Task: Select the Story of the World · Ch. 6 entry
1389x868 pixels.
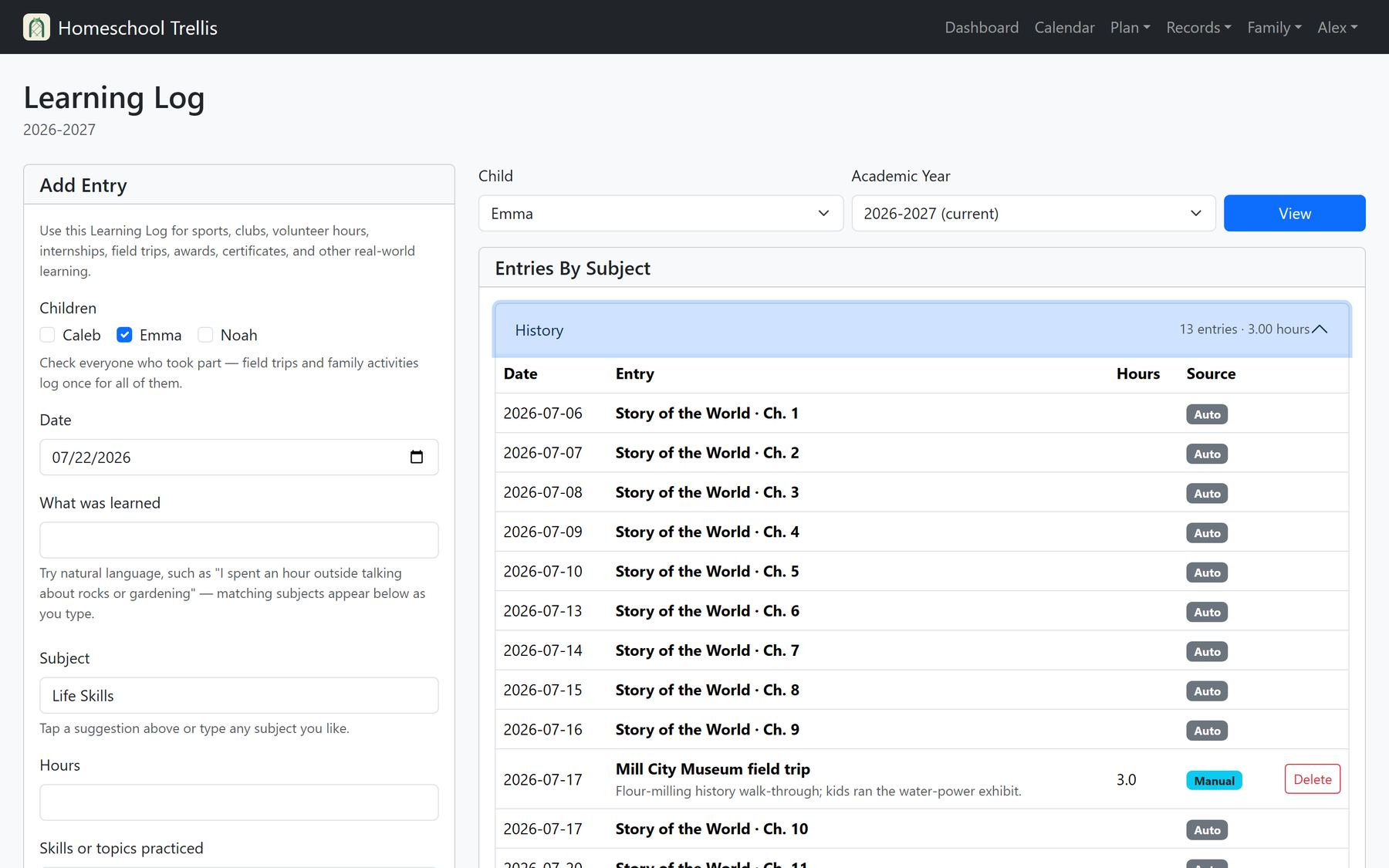Action: [707, 611]
